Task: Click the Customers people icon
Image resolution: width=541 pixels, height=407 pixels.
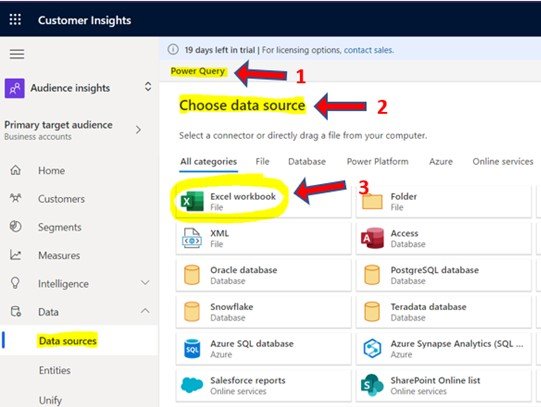Action: 16,198
